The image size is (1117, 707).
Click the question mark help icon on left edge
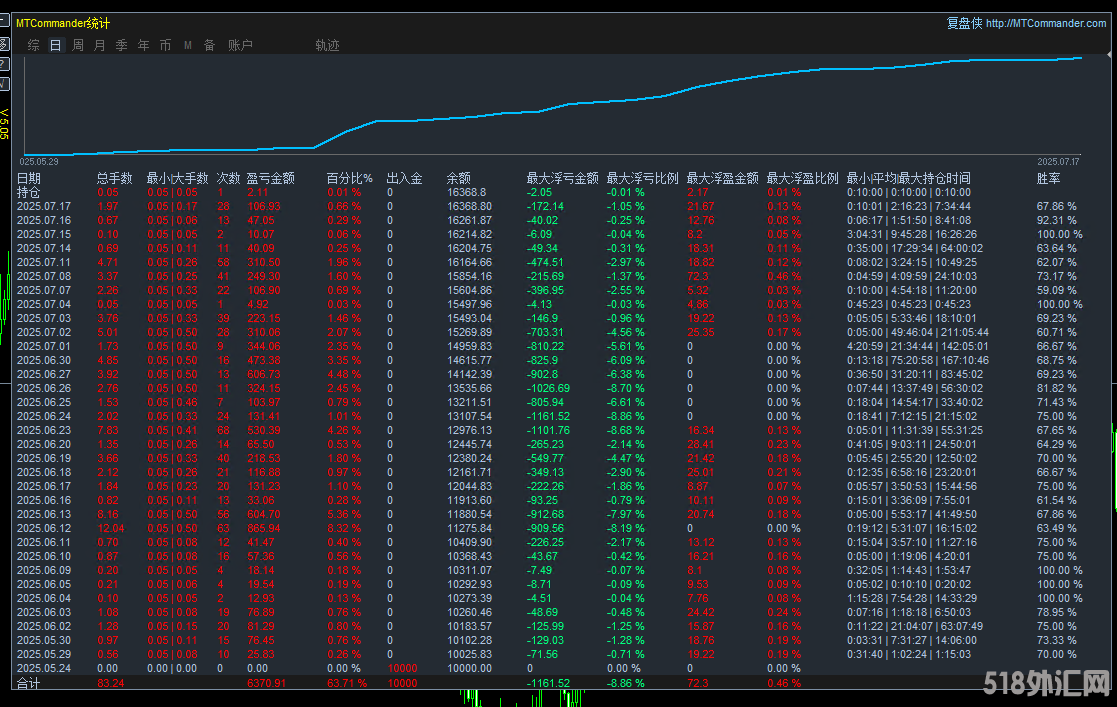click(x=4, y=64)
